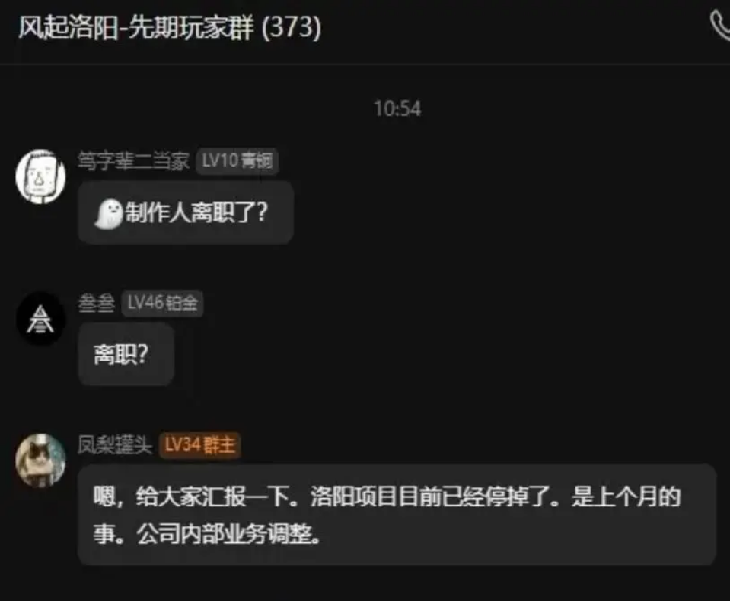Open 叁叁's black triangle logo avatar
Screen dimensions: 730x601
click(41, 319)
